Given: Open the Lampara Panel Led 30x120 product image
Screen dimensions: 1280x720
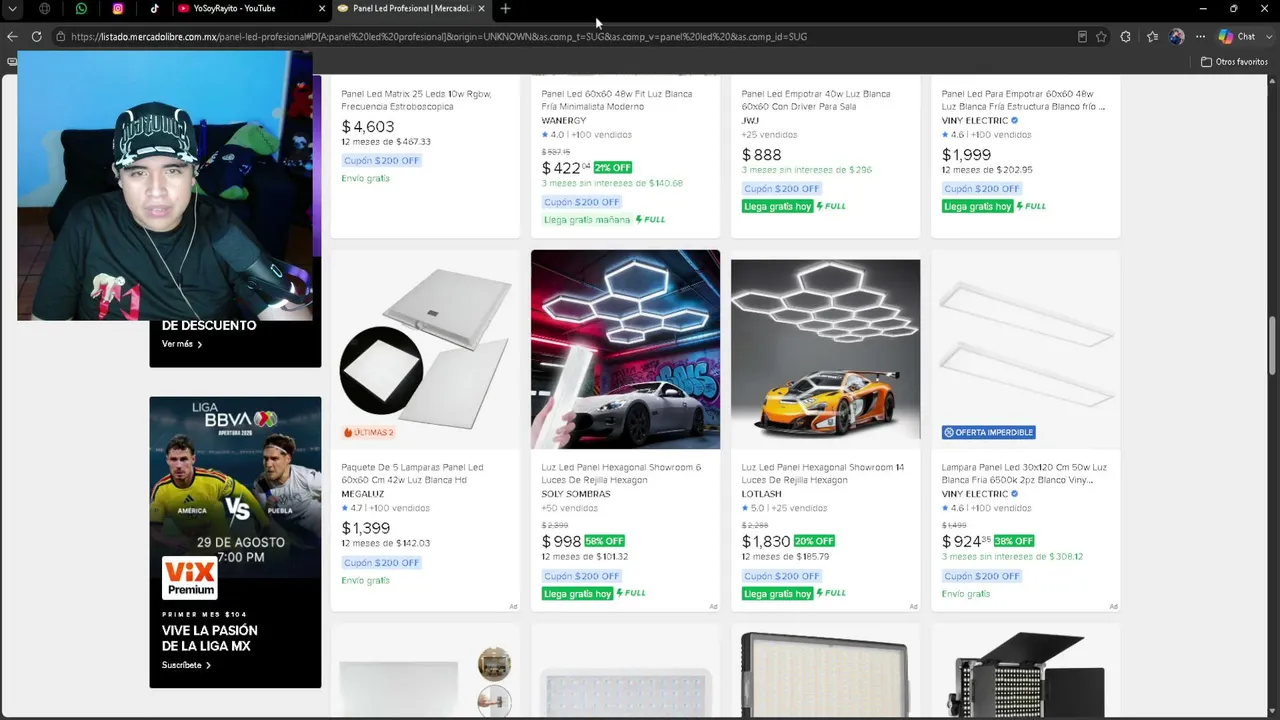Looking at the screenshot, I should [1026, 349].
